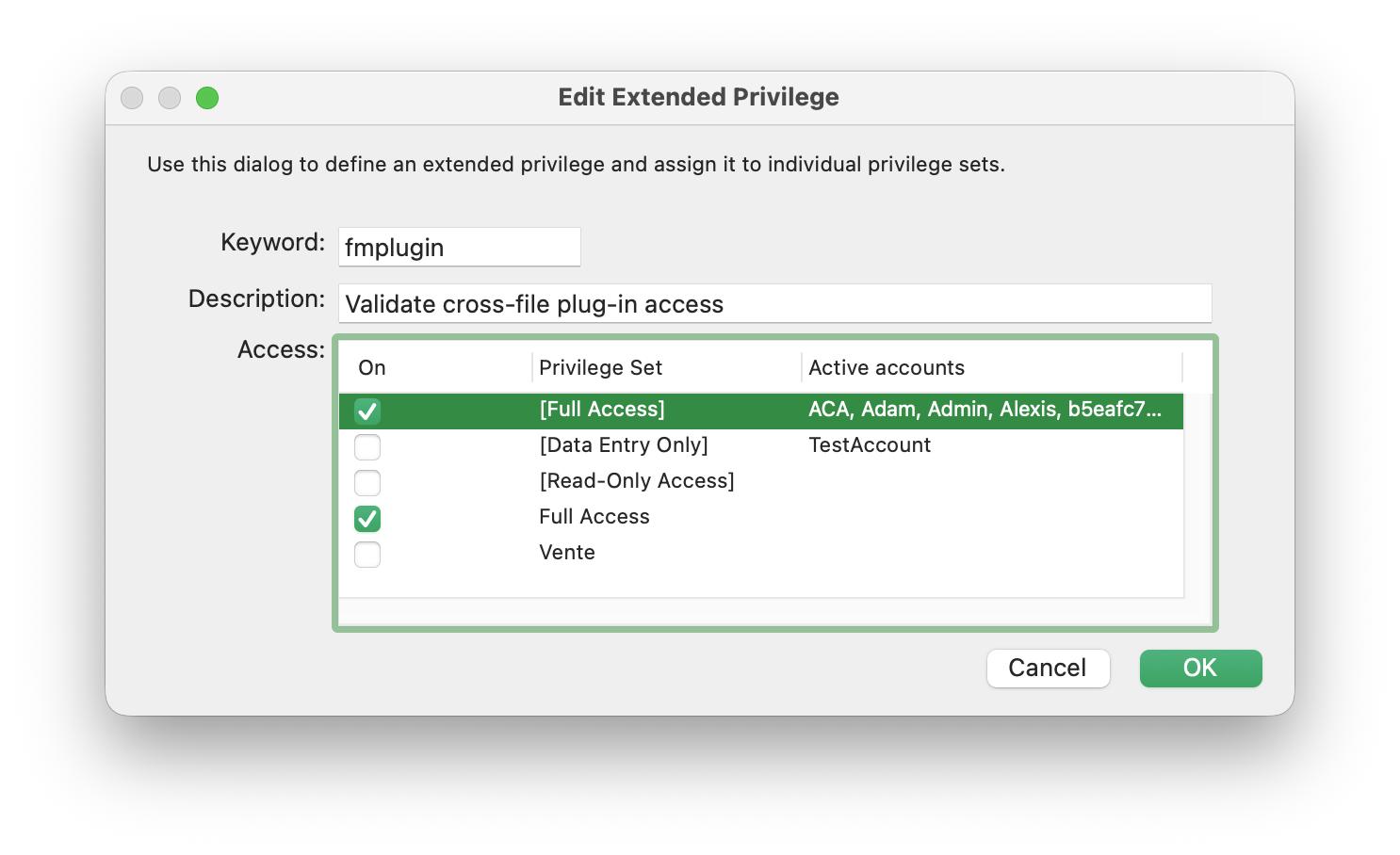Click the Active accounts column header
This screenshot has height=855, width=1400.
point(886,367)
